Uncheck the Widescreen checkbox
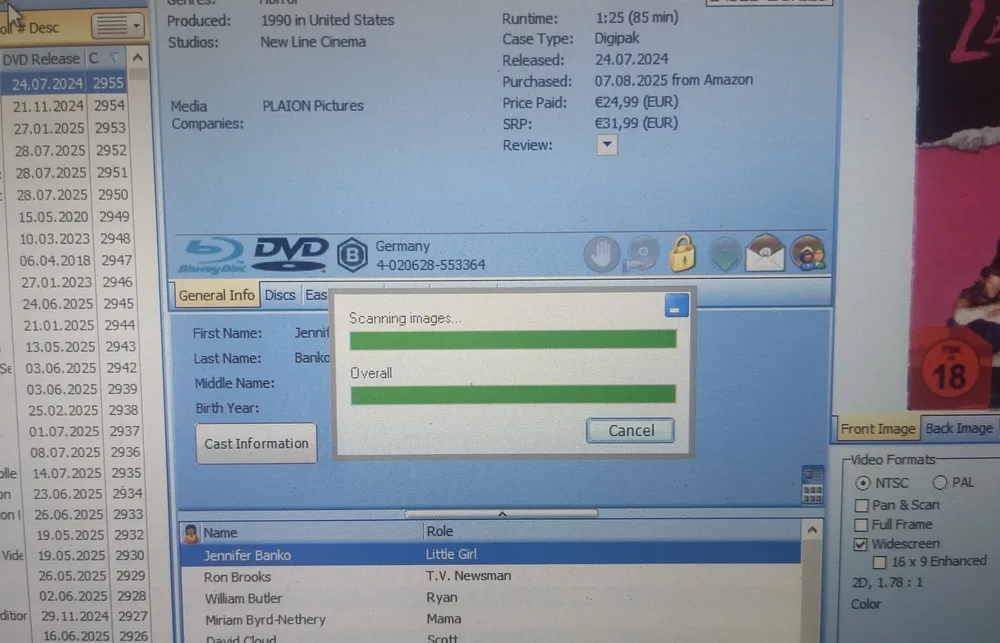The width and height of the screenshot is (1000, 643). (x=861, y=544)
